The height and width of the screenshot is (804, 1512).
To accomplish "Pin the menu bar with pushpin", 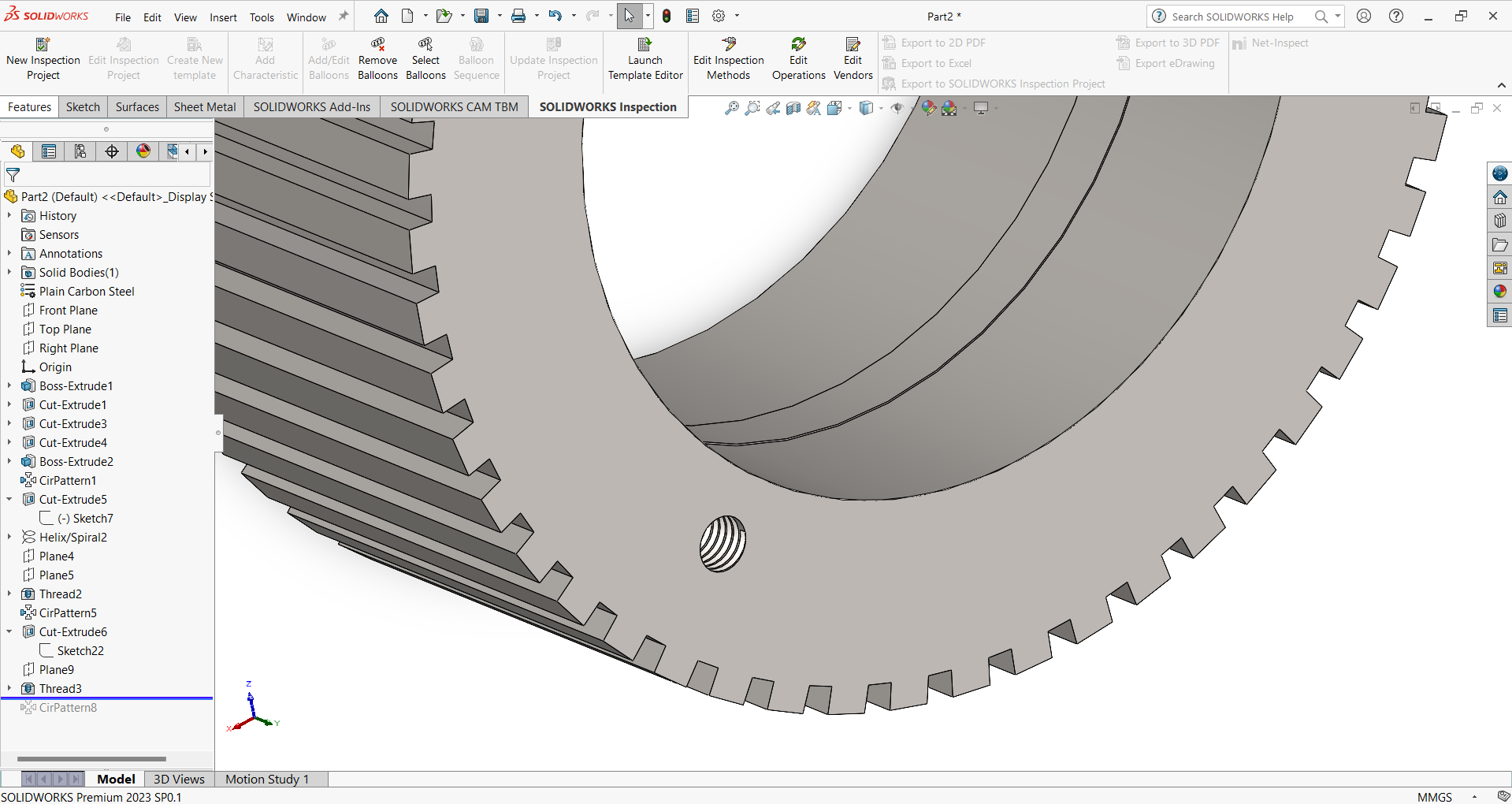I will coord(344,16).
